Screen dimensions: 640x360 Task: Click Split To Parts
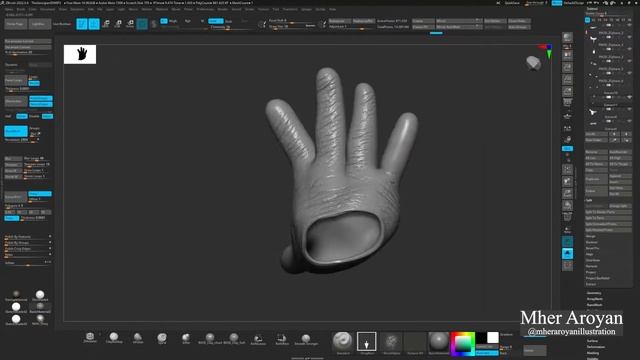point(608,218)
